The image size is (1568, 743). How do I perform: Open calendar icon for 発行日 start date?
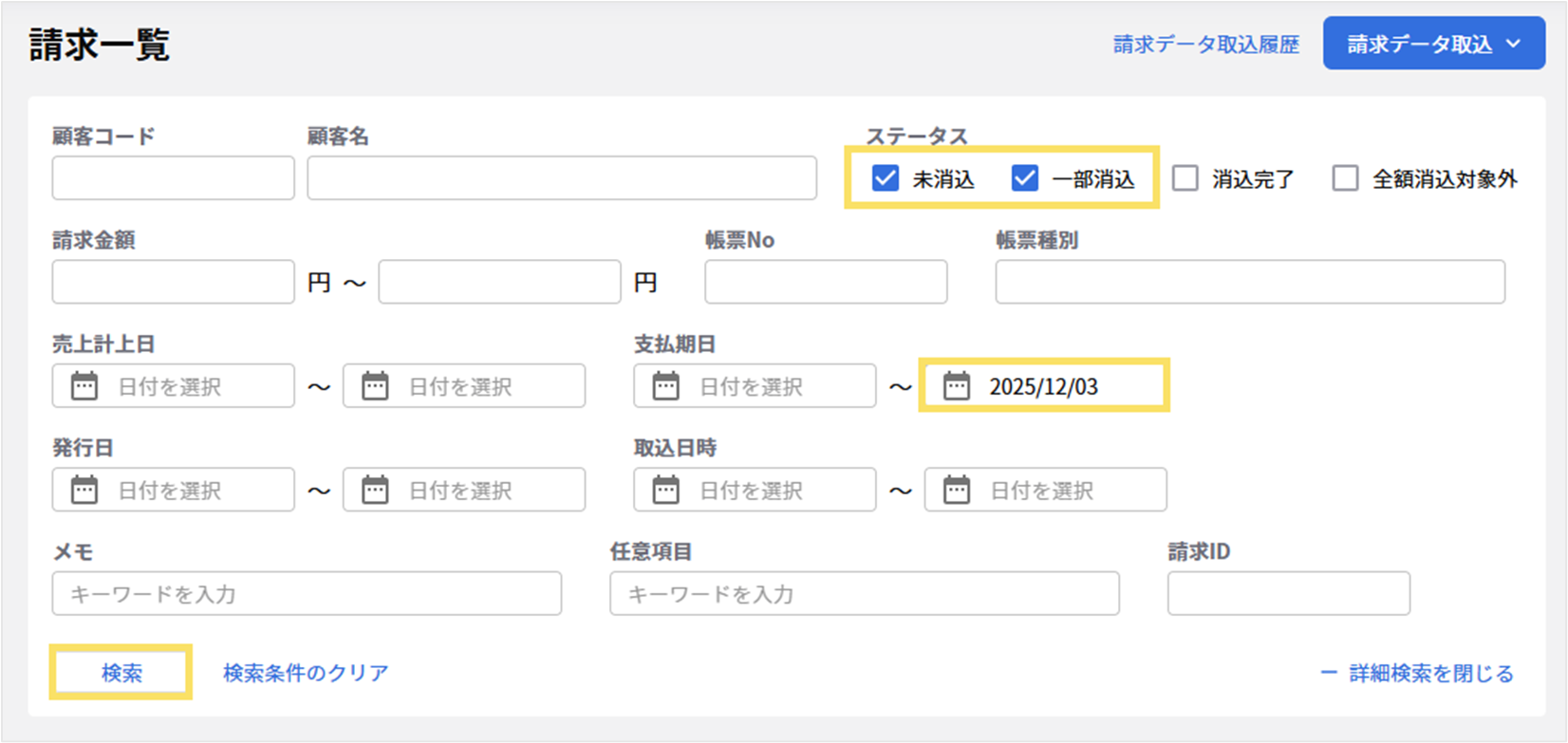click(84, 490)
